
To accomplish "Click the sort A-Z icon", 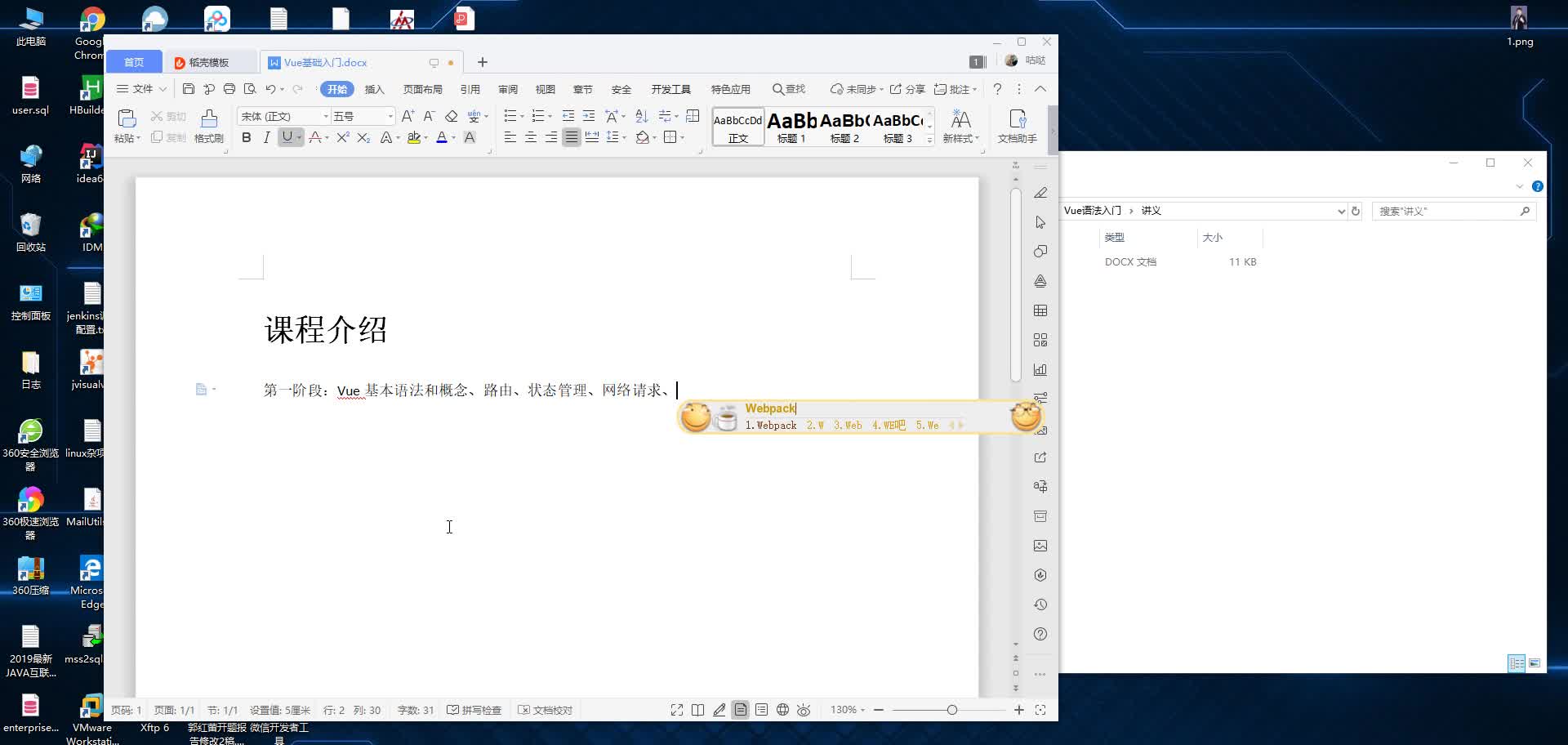I will [642, 116].
